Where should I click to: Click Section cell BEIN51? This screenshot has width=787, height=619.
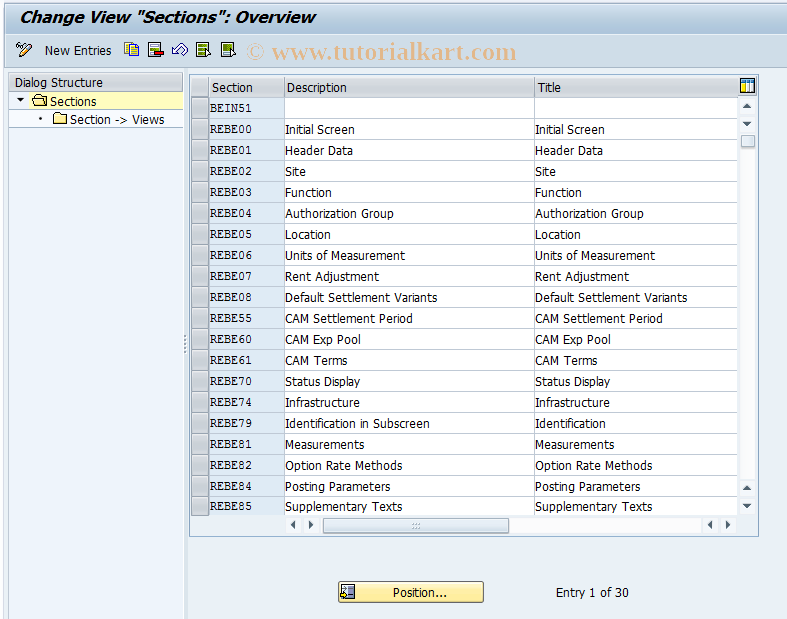pyautogui.click(x=246, y=108)
